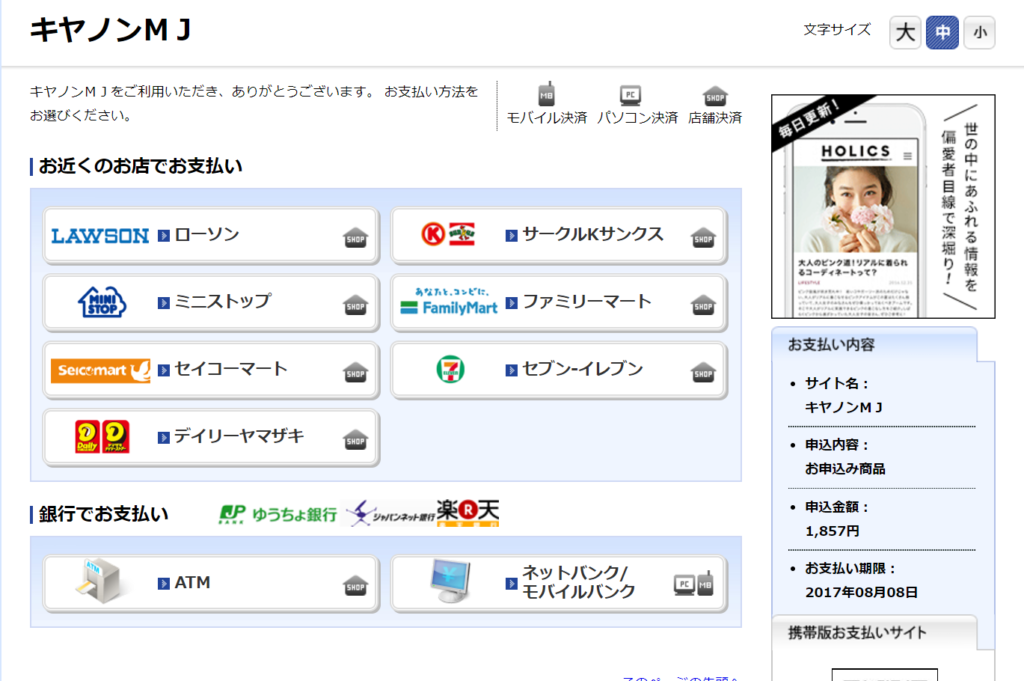Set text size to medium (中)
Viewport: 1024px width, 681px height.
(x=942, y=32)
